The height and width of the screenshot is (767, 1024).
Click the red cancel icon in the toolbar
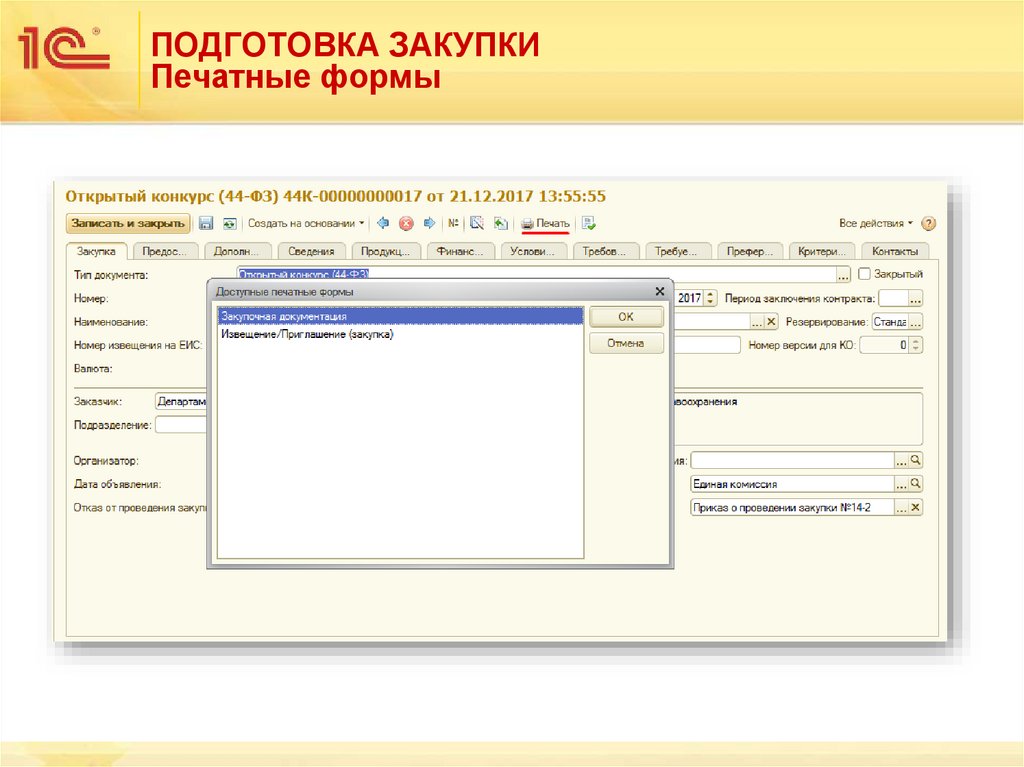tap(406, 222)
